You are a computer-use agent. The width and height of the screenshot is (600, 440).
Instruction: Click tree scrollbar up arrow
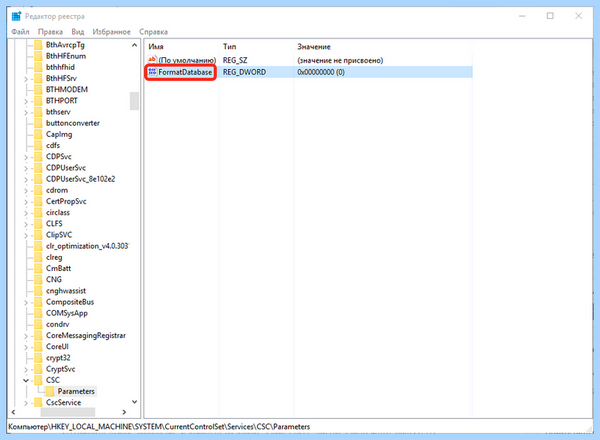(134, 45)
